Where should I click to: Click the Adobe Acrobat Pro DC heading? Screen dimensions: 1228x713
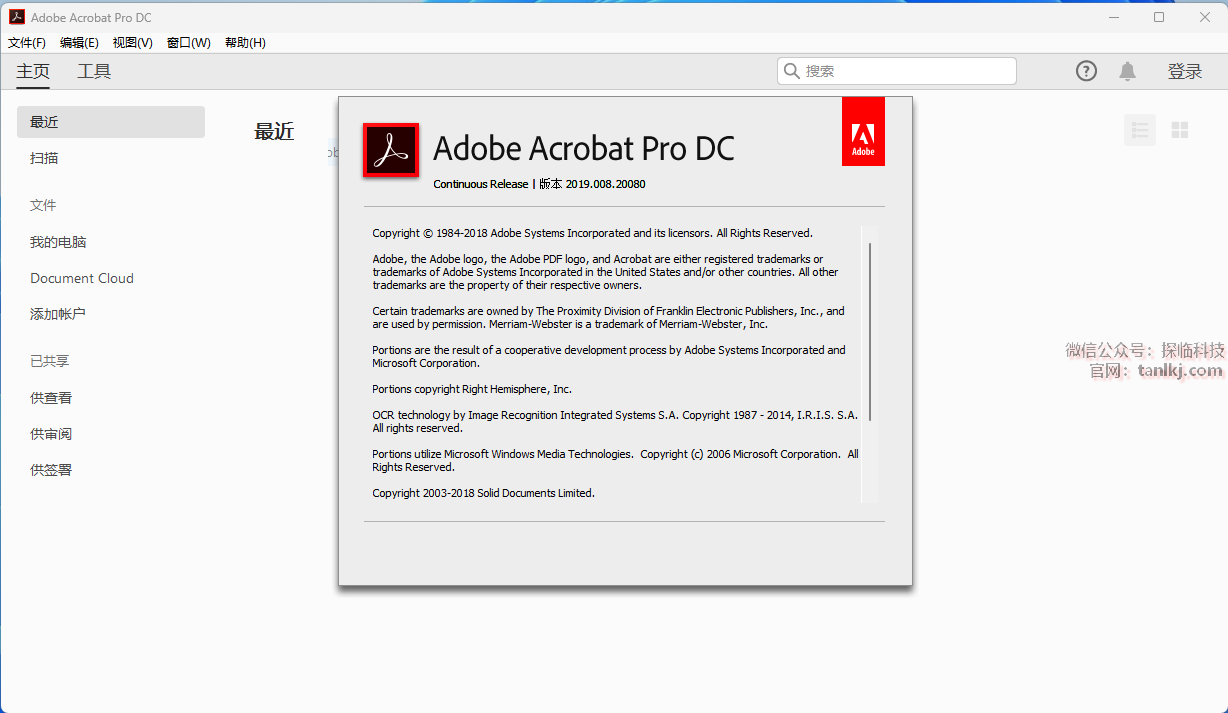pyautogui.click(x=584, y=148)
